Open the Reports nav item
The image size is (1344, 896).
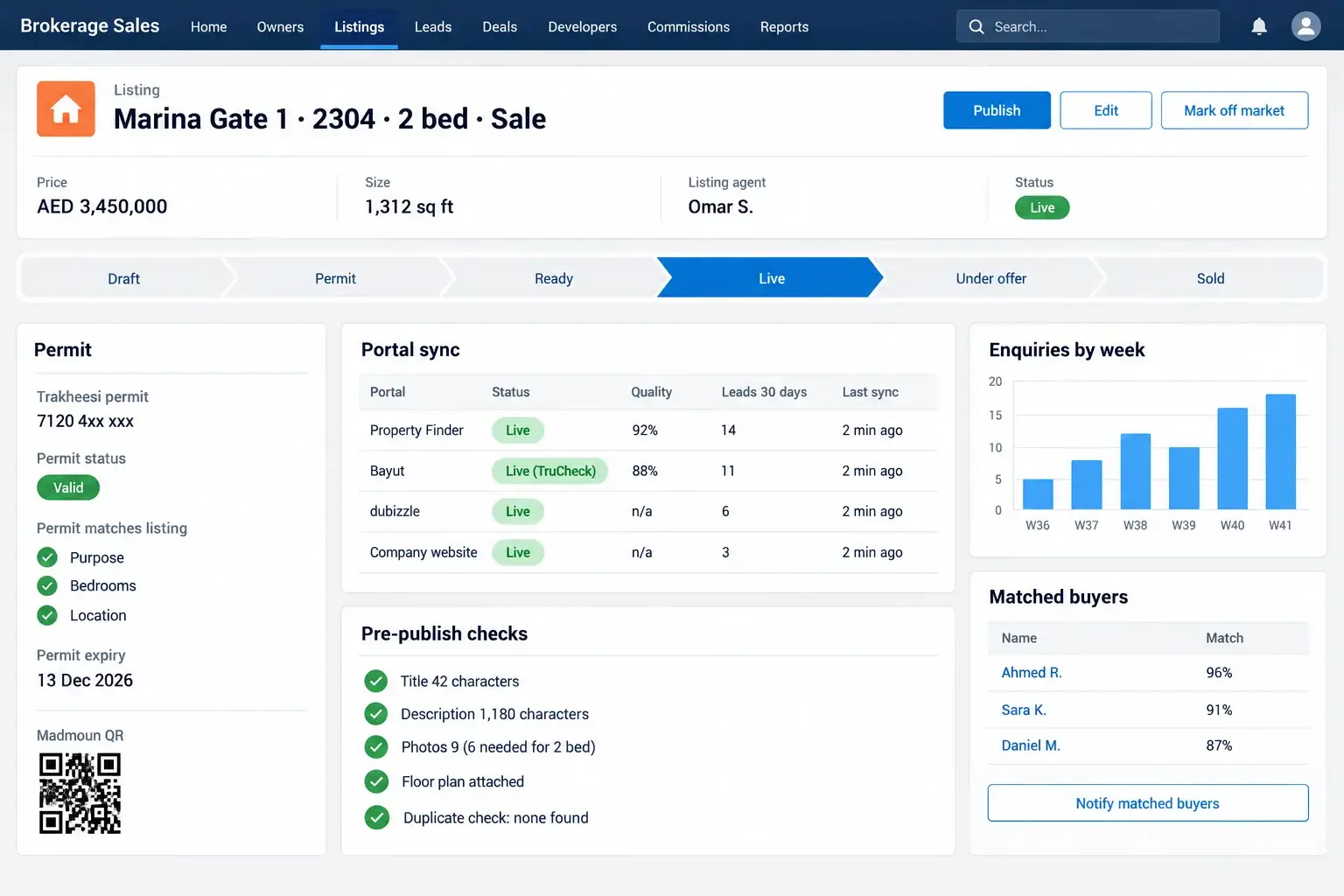784,27
